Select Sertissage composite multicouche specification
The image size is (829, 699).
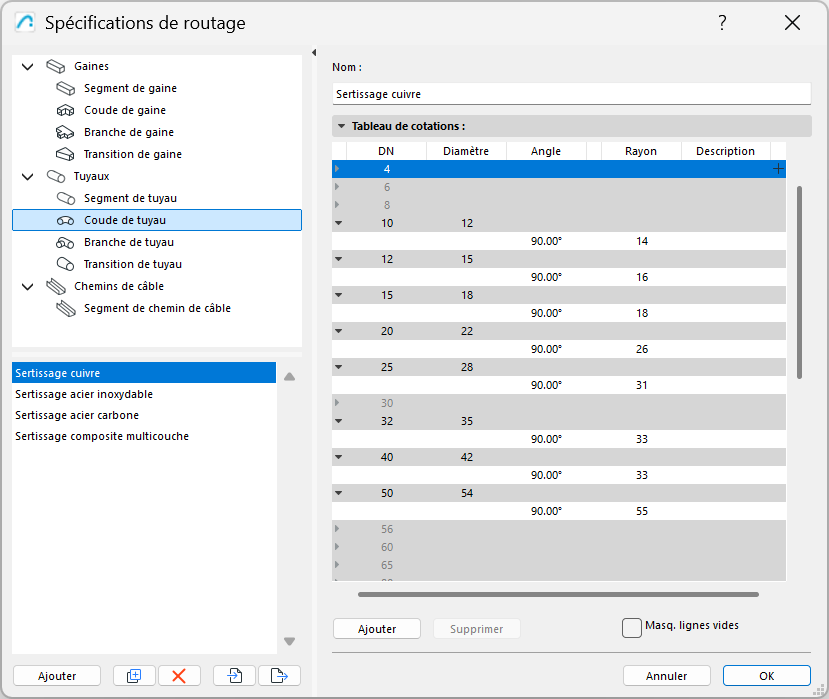tap(102, 436)
